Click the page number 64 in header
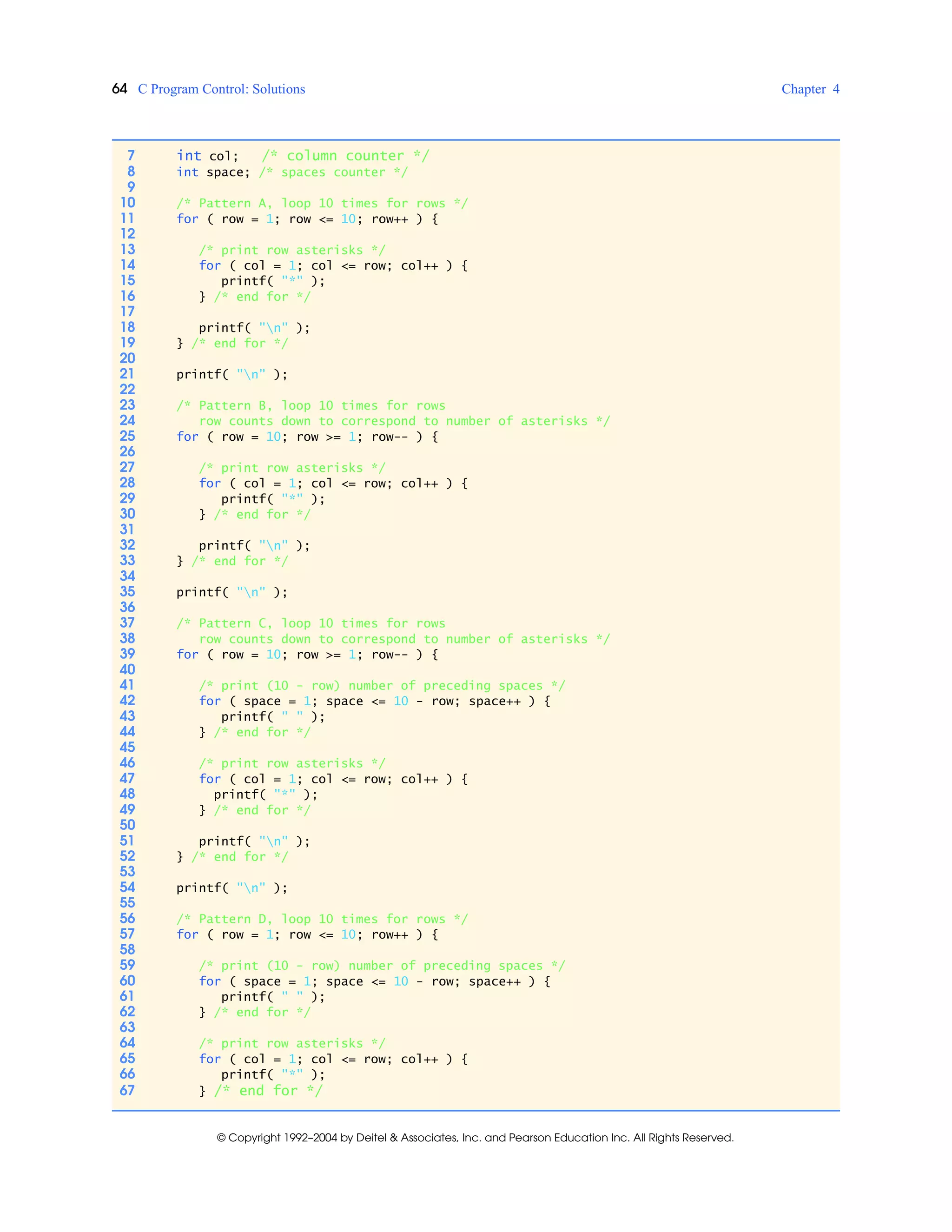Image resolution: width=952 pixels, height=1232 pixels. pos(119,89)
